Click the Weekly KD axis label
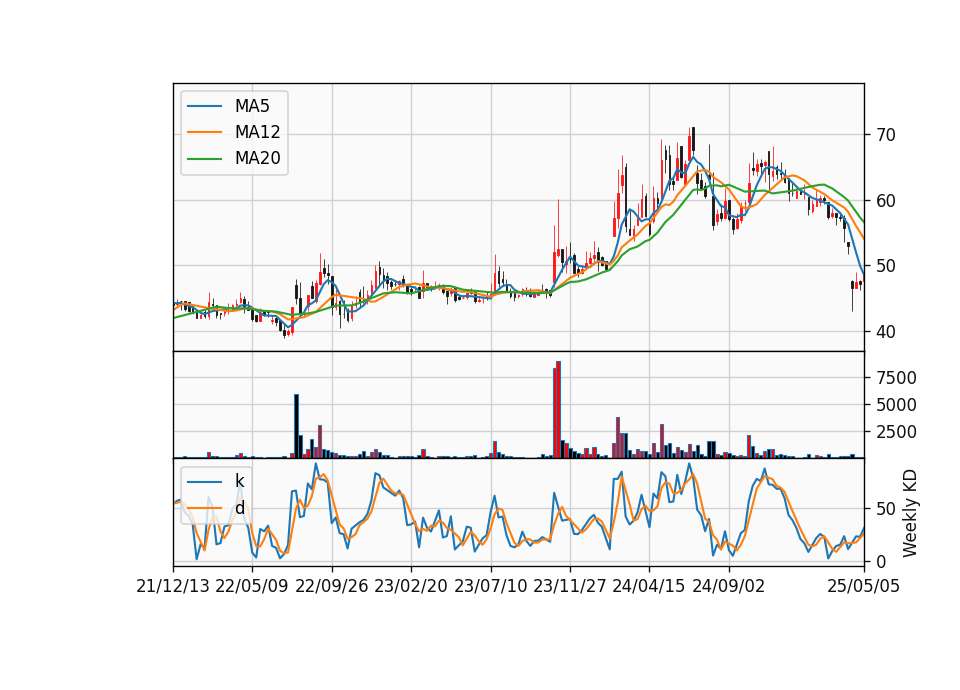The width and height of the screenshot is (960, 690). coord(910,513)
